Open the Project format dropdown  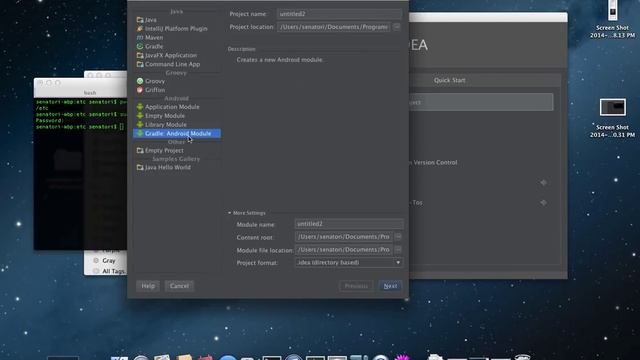(349, 263)
